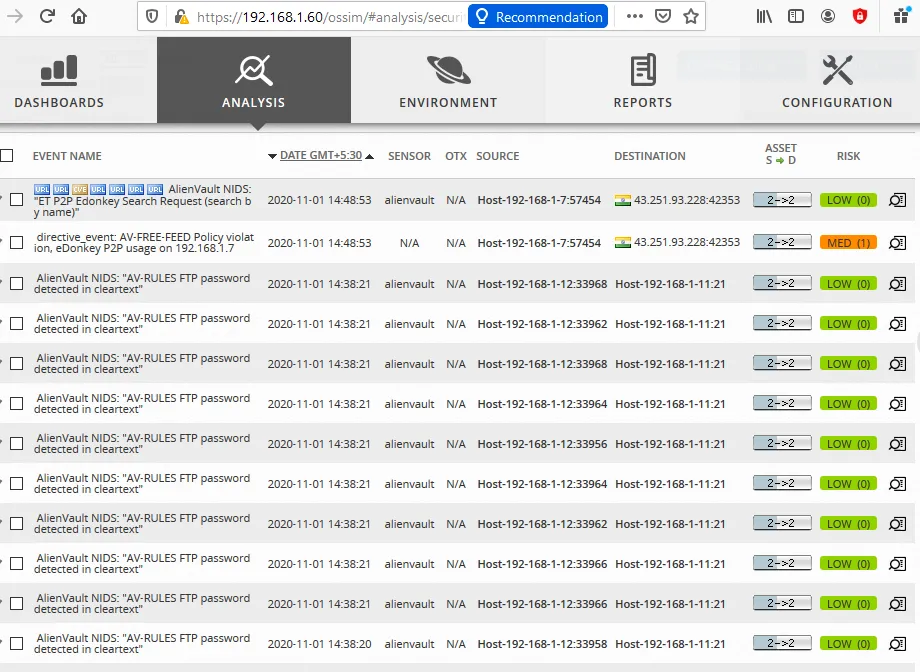The width and height of the screenshot is (920, 672).
Task: Click the Recommendation button
Action: tap(537, 16)
